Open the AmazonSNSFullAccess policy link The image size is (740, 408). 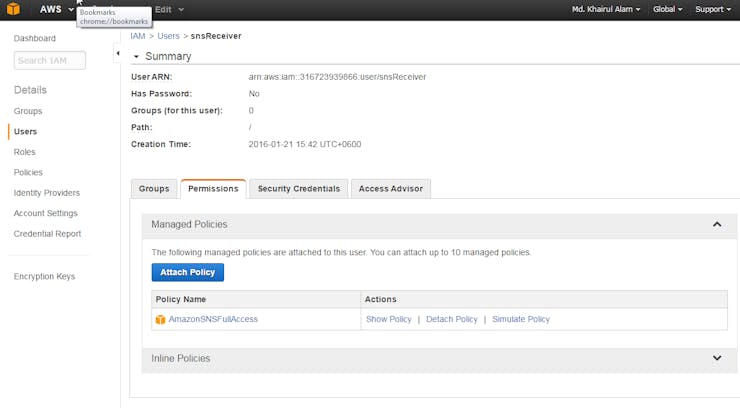(x=213, y=319)
